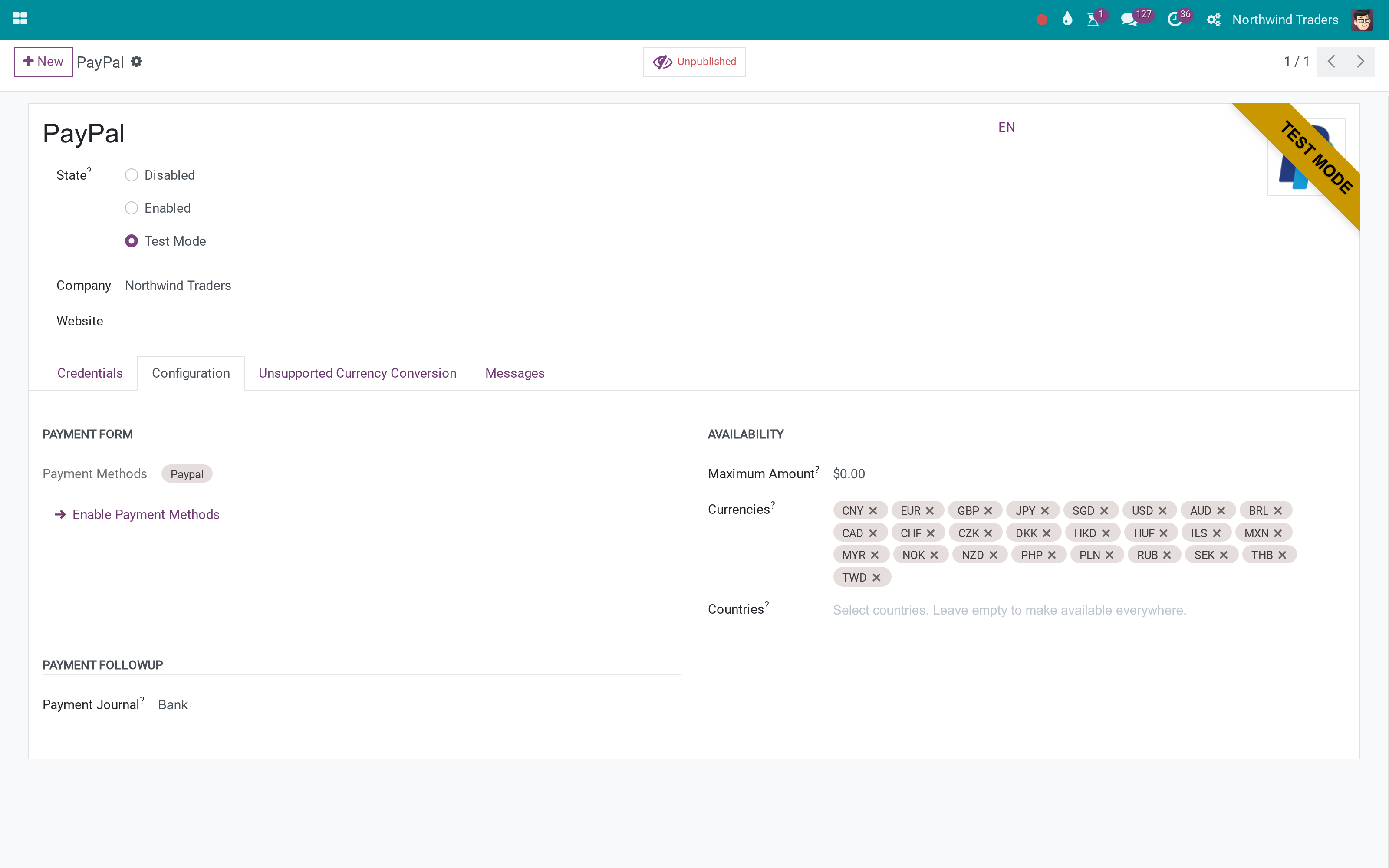Open the activities clock icon with 36 badge
Viewport: 1389px width, 868px height.
[1174, 20]
